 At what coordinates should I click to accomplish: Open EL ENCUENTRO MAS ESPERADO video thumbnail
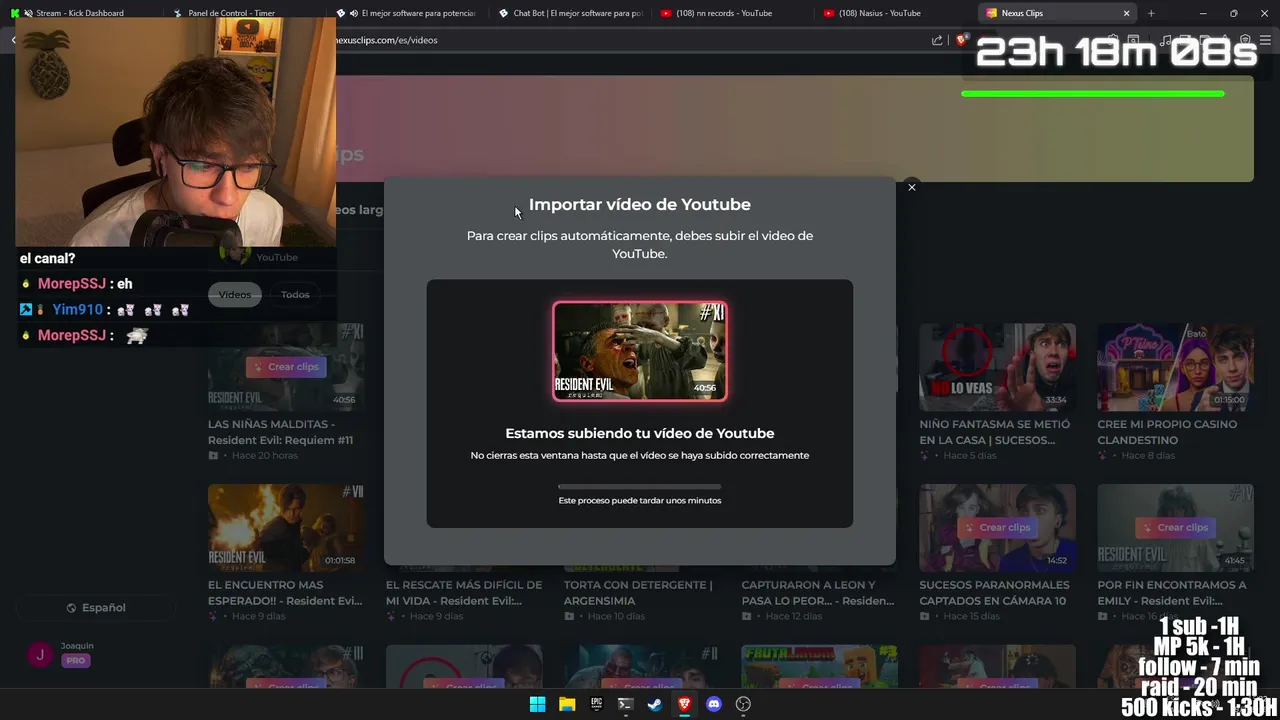click(x=286, y=527)
